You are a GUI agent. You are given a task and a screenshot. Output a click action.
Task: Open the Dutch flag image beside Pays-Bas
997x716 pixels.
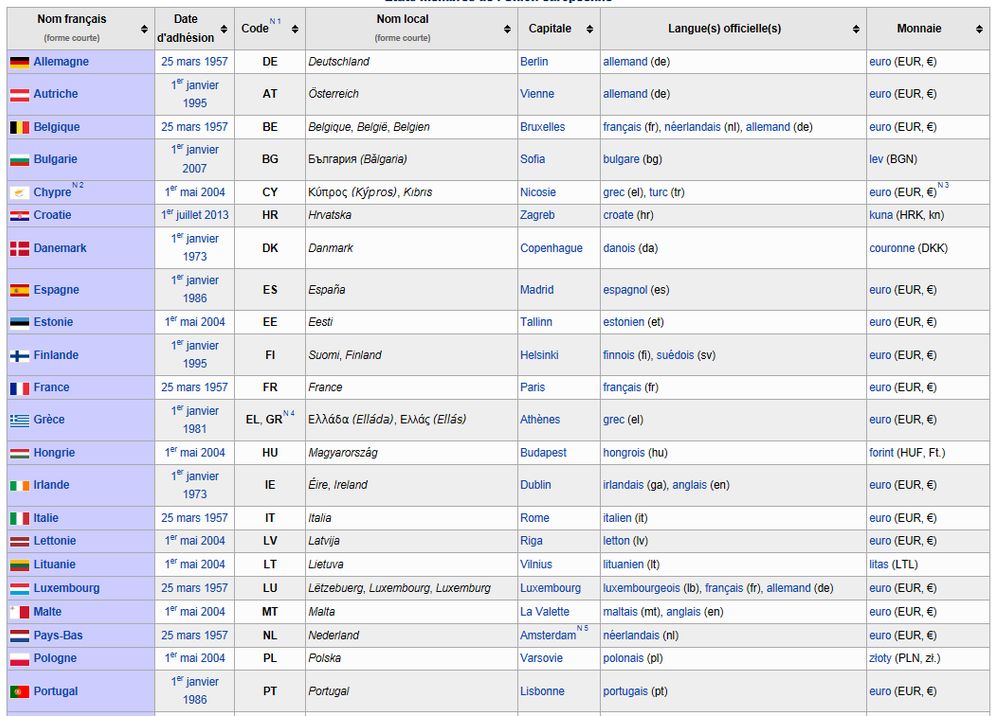tap(20, 636)
